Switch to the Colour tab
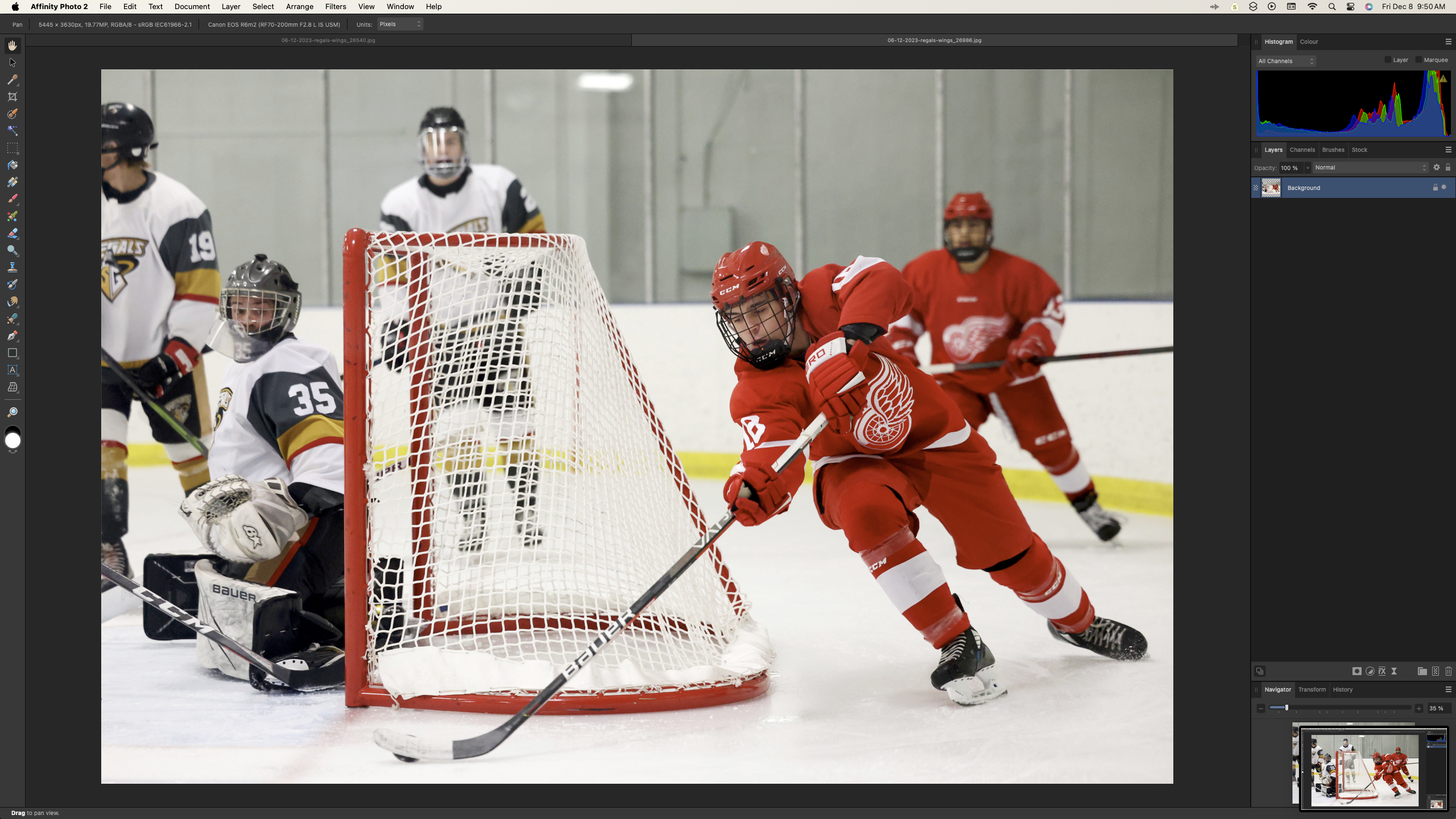The image size is (1456, 819). pyautogui.click(x=1309, y=42)
